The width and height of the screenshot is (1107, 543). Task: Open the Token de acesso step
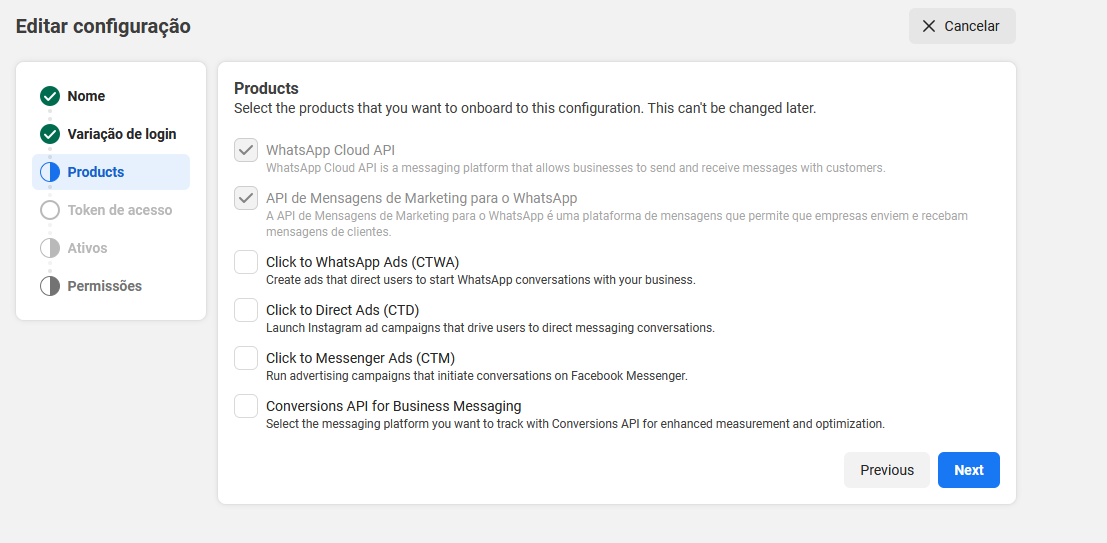[x=119, y=210]
